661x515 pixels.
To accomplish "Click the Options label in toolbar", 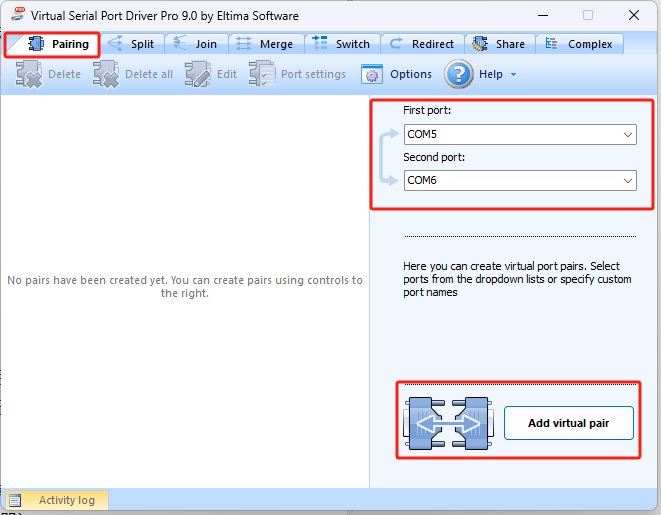I will coord(411,75).
